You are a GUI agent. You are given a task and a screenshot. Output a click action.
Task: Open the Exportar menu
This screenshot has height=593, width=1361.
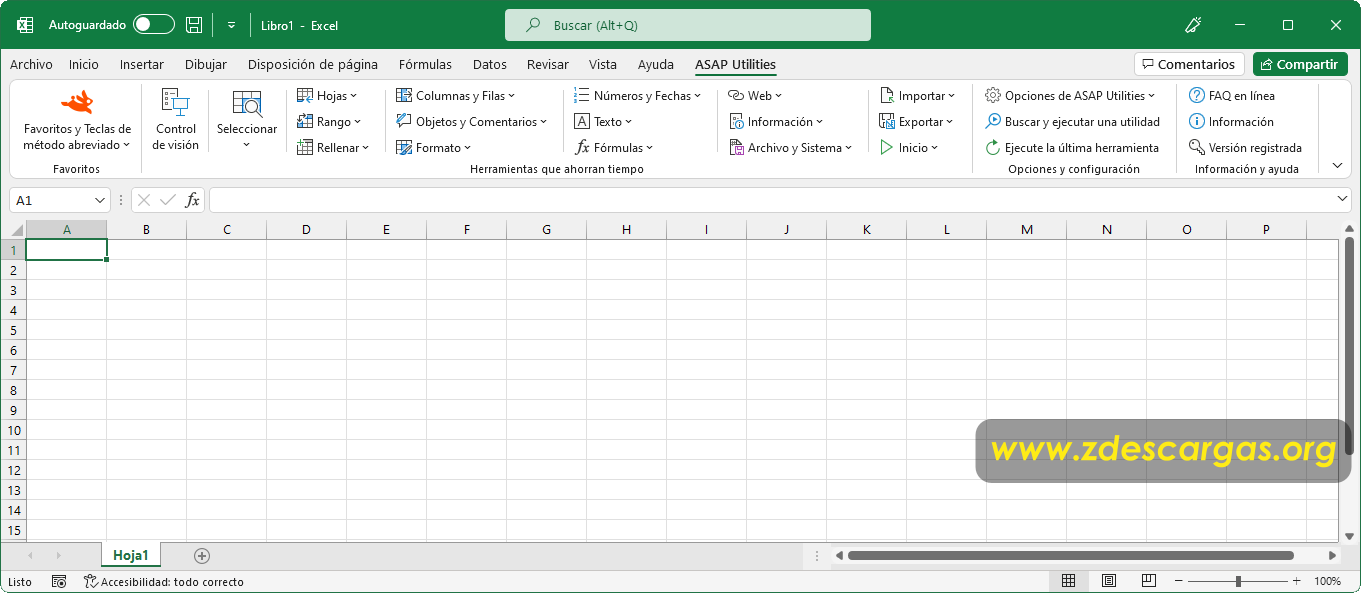[x=917, y=122]
